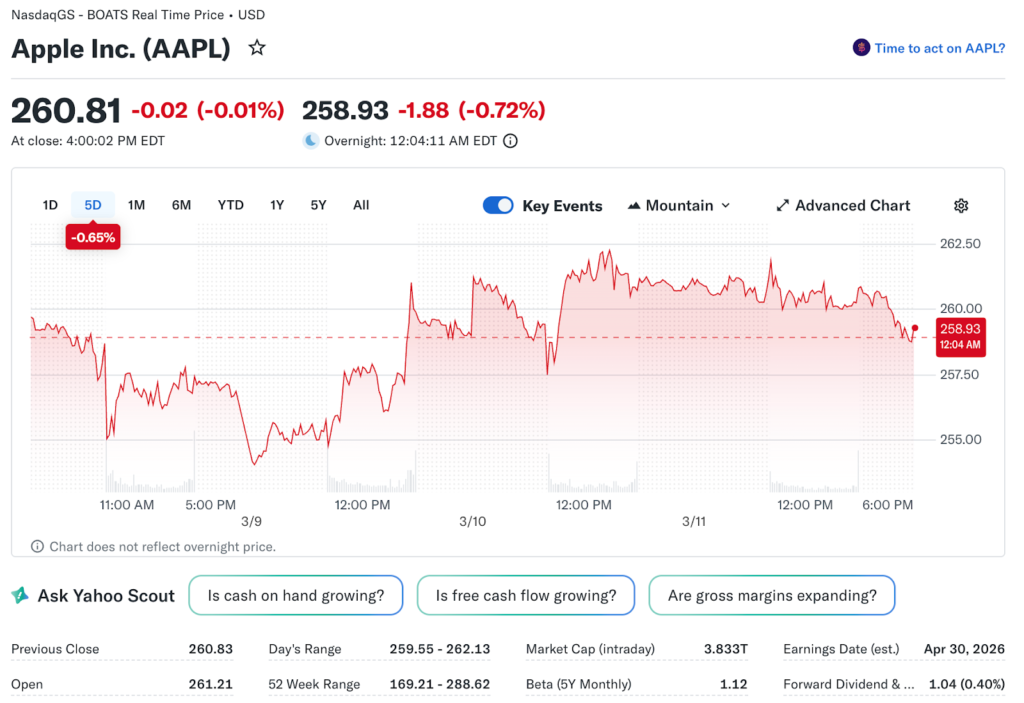Click the overnight moon icon

(x=311, y=141)
